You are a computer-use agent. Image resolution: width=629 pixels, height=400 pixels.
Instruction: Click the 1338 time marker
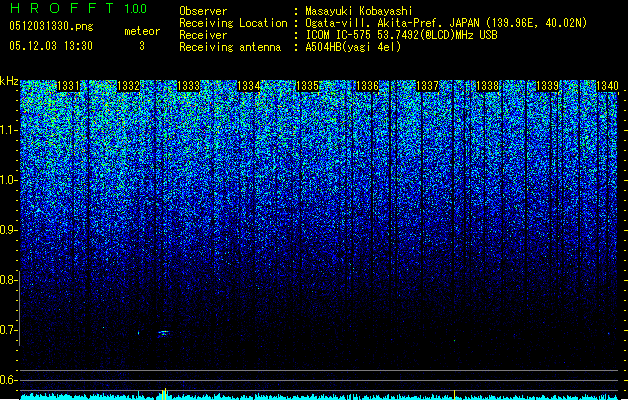(487, 86)
